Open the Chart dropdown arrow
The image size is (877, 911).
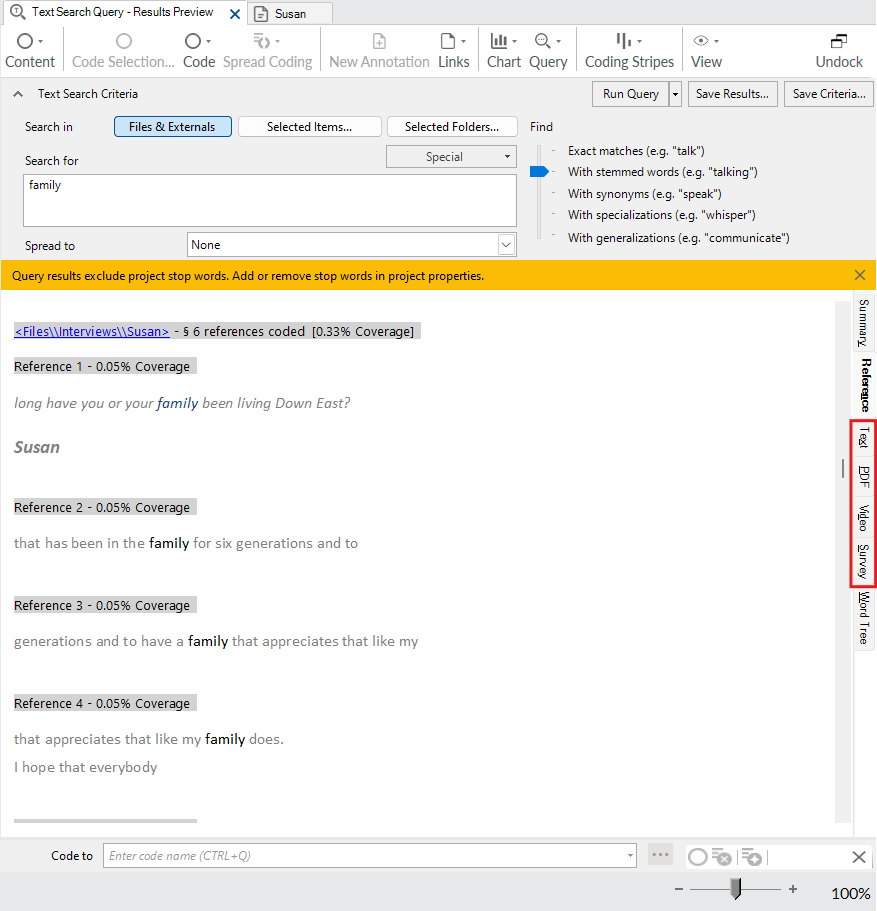(x=514, y=42)
